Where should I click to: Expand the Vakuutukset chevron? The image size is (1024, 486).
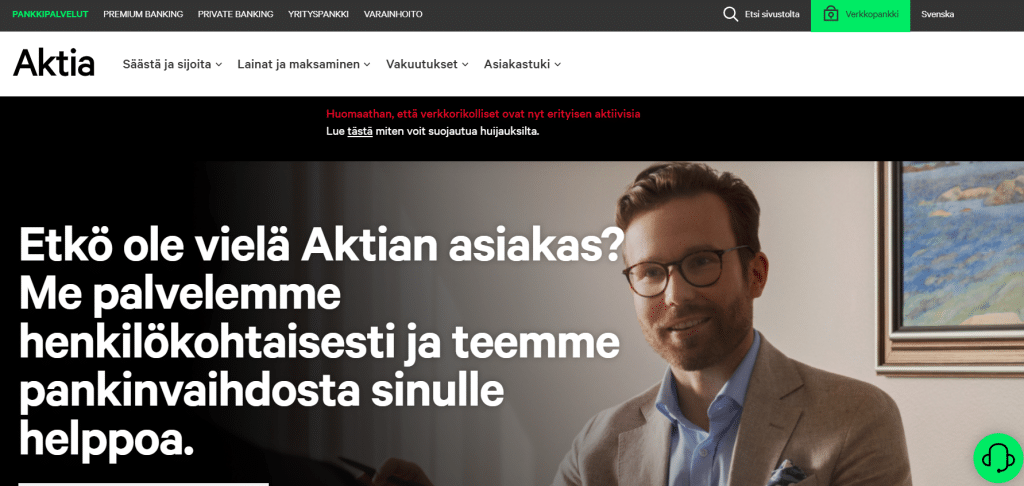pos(465,64)
